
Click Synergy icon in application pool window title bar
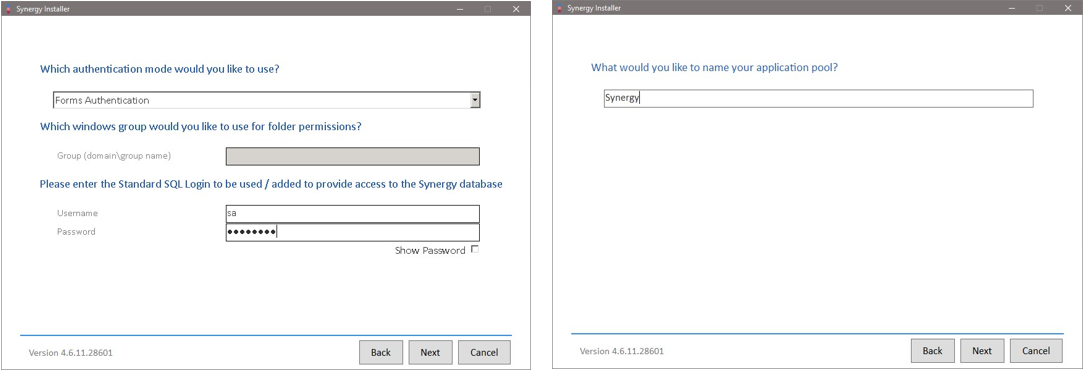(559, 8)
